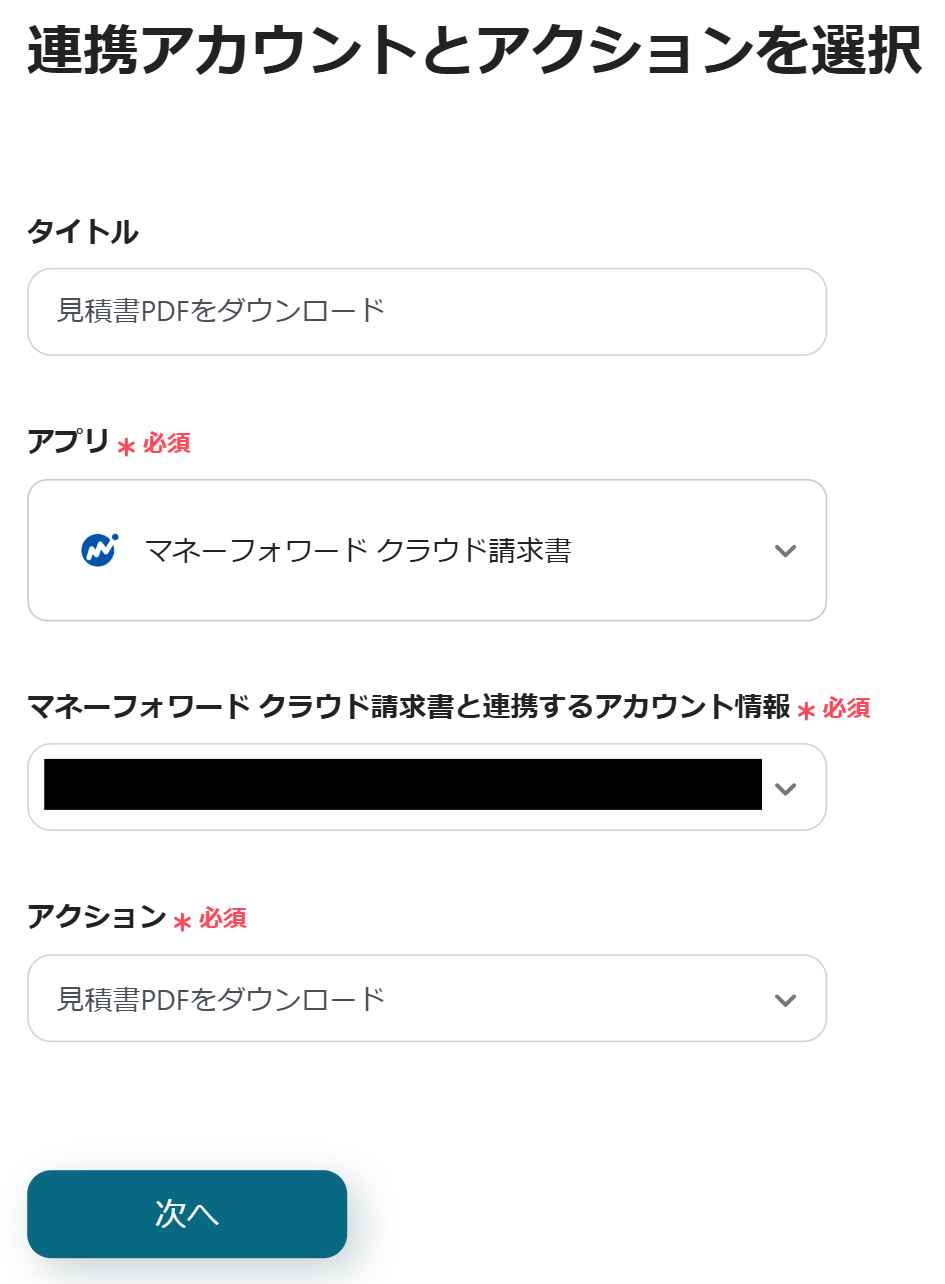The image size is (945, 1284).
Task: Click the 必須 marker next to アプリ
Action: point(167,443)
